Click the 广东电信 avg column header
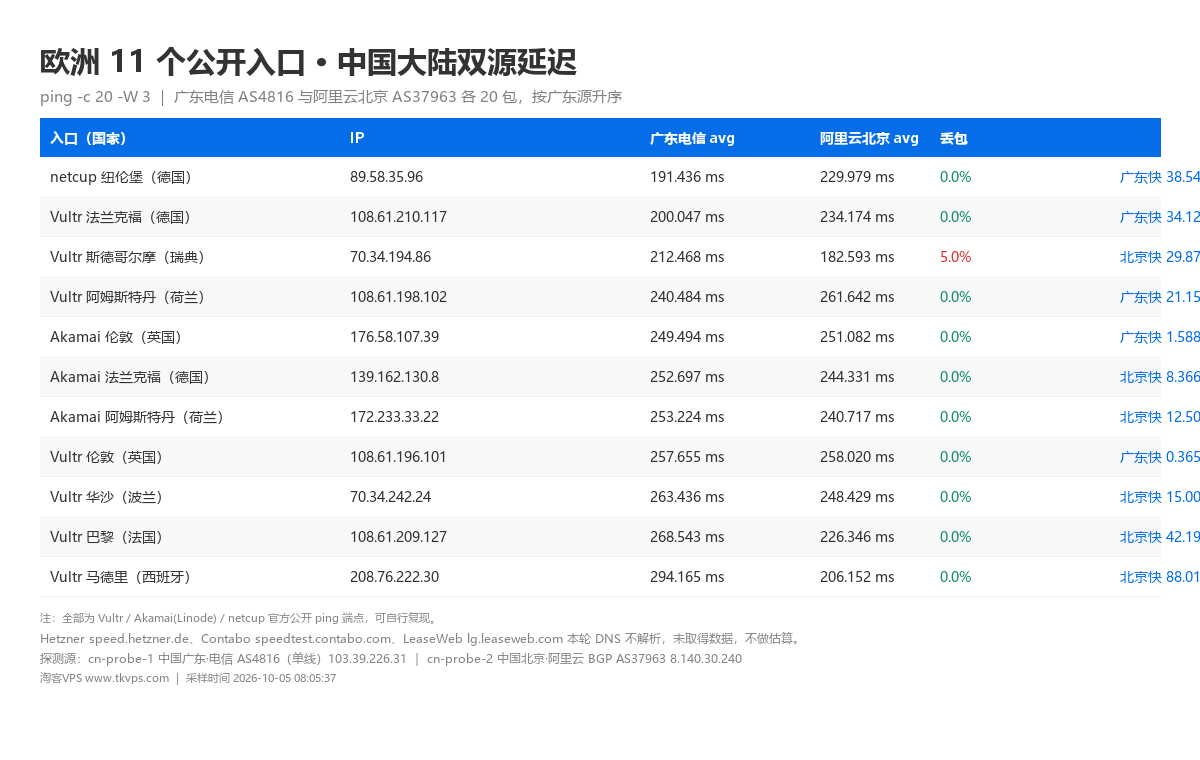 [692, 138]
